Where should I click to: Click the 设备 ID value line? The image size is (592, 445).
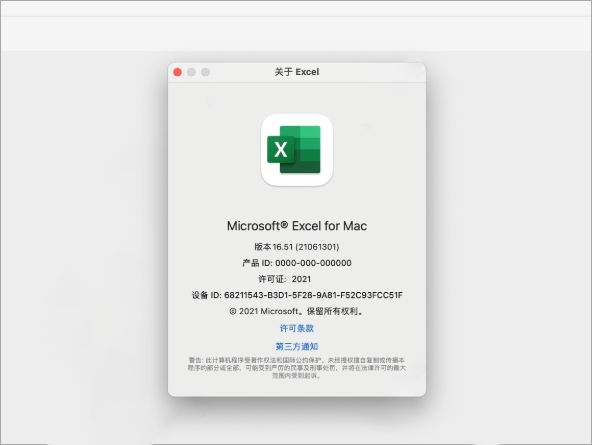click(297, 295)
